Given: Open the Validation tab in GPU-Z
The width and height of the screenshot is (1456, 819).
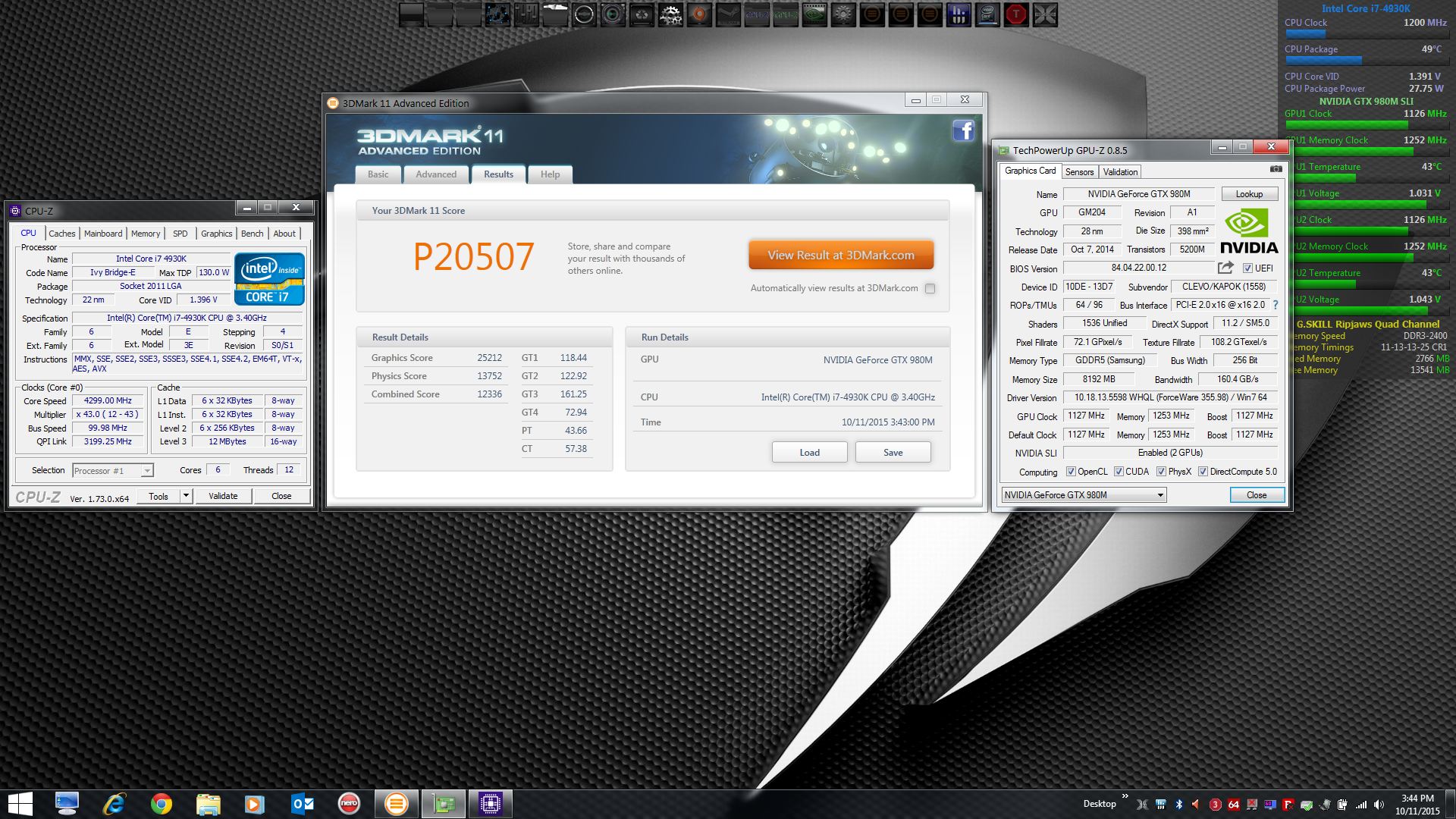Looking at the screenshot, I should point(1120,172).
